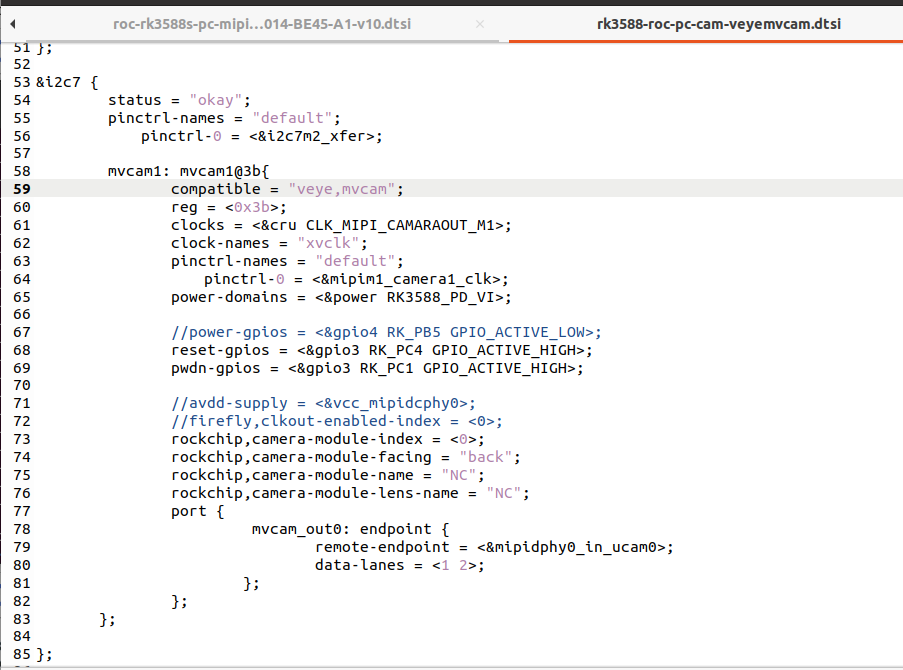
Task: Click line number 59 in the gutter
Action: click(22, 189)
